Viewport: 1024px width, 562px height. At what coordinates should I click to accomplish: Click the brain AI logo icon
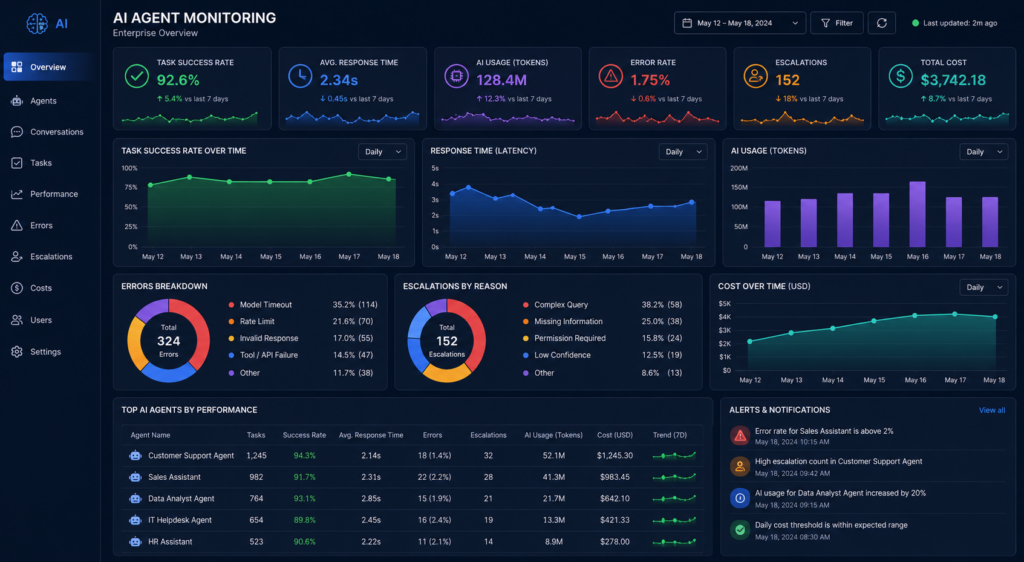tap(37, 23)
